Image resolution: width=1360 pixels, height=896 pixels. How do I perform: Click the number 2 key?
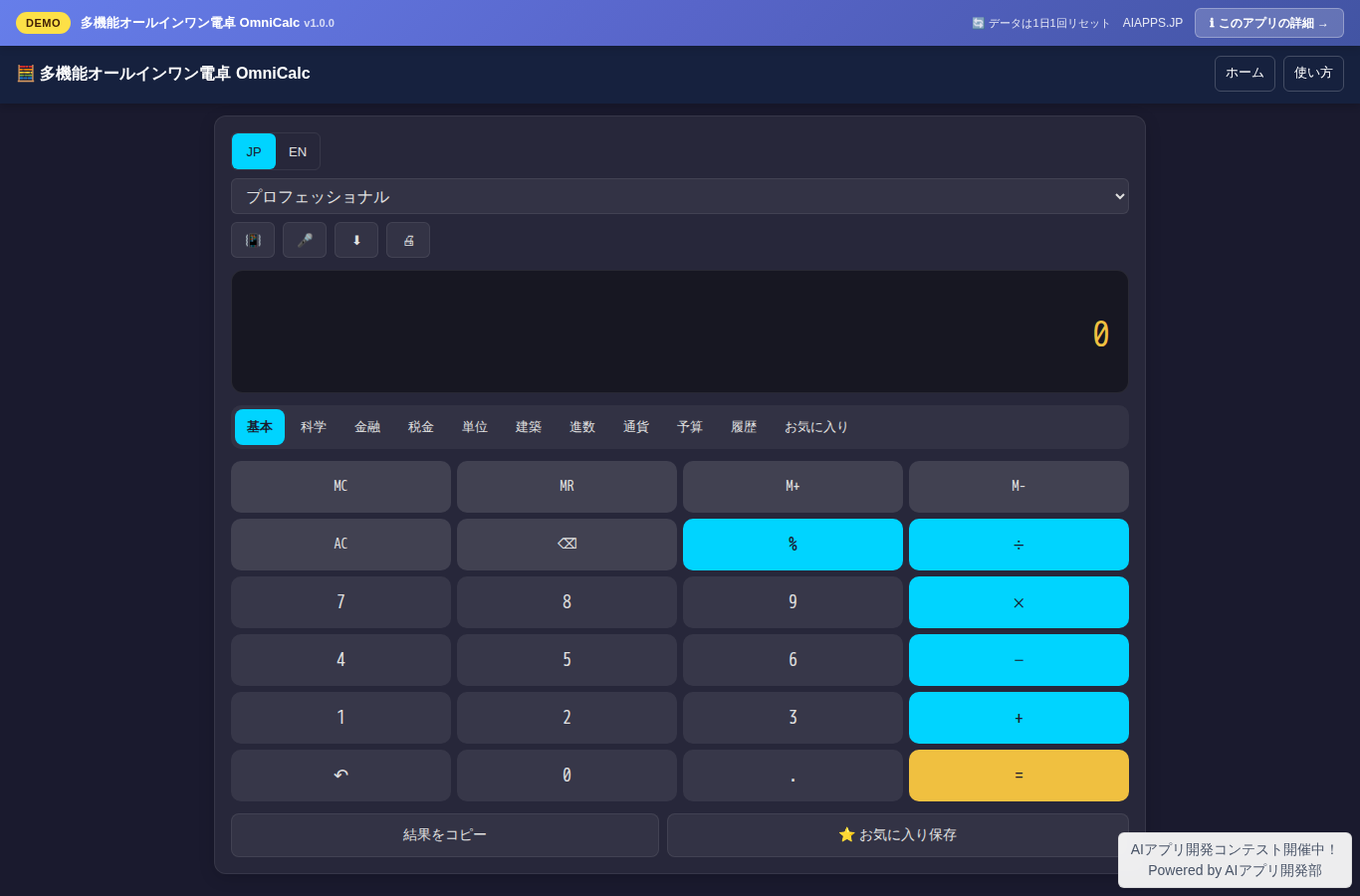point(567,718)
